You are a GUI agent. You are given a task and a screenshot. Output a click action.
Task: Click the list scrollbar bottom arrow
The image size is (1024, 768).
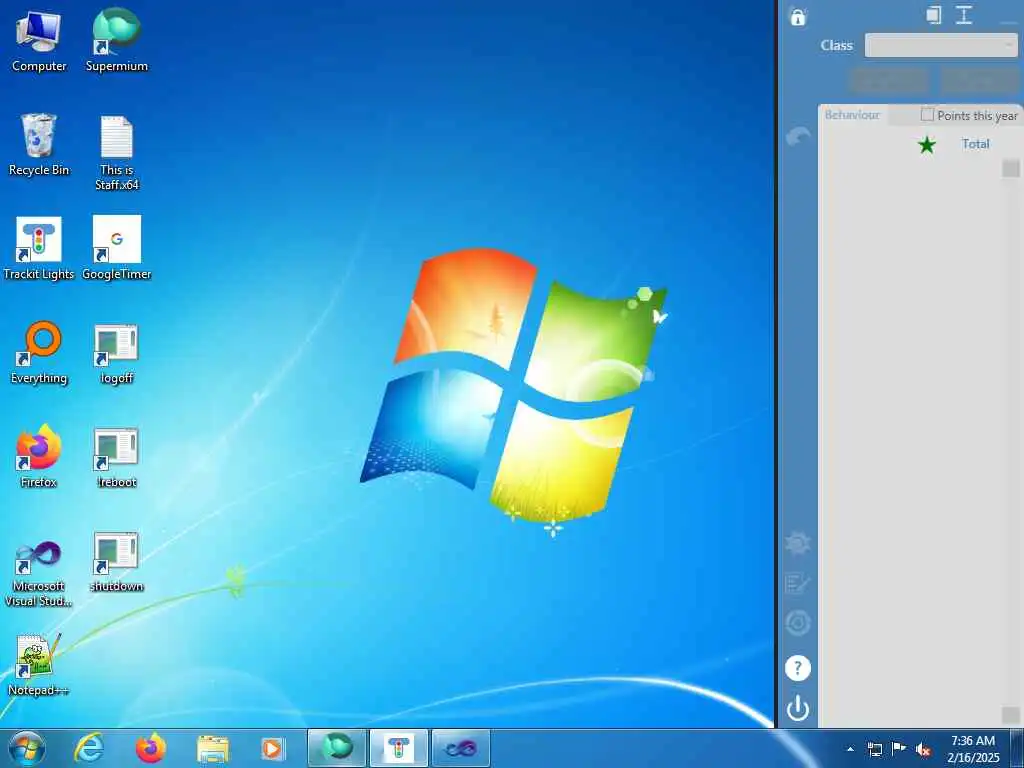(1011, 715)
